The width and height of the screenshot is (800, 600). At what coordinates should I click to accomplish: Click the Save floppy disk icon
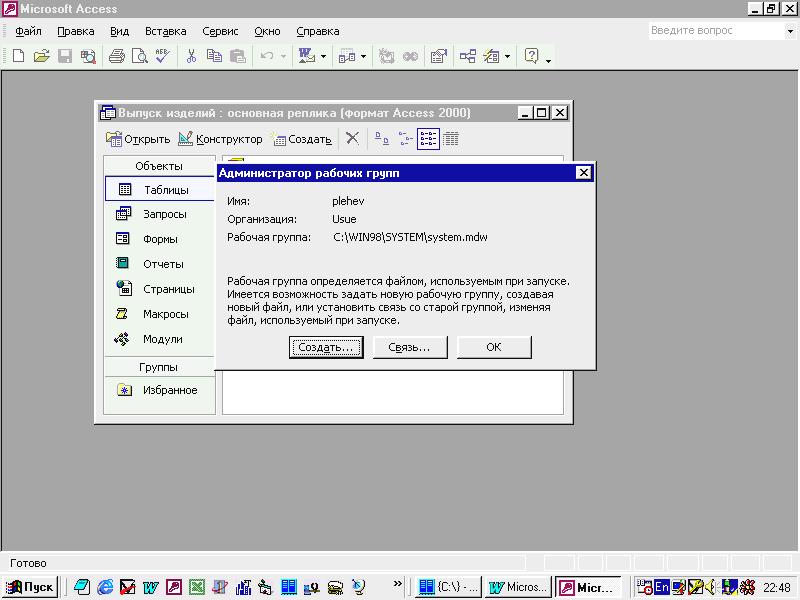click(x=65, y=56)
